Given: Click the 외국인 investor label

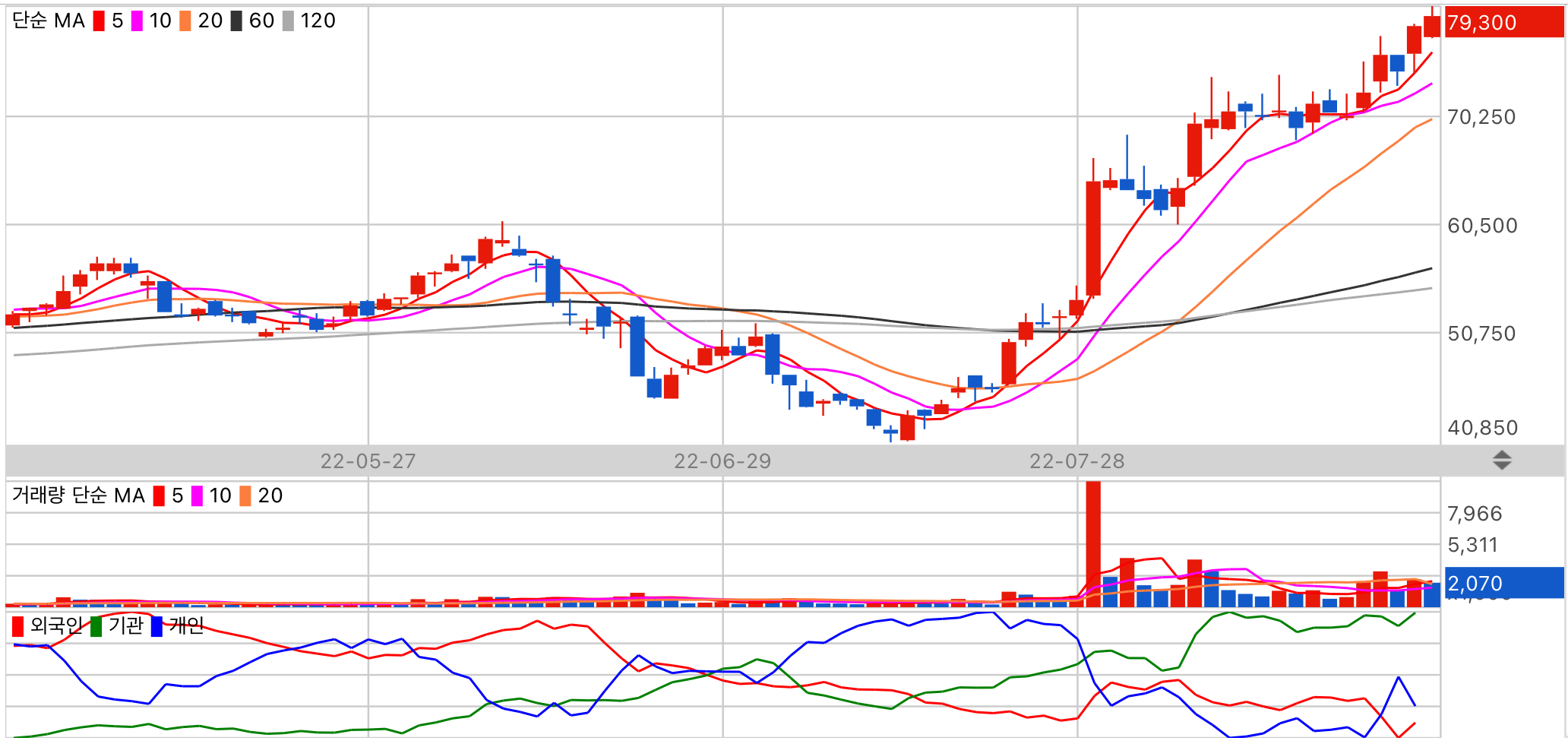Looking at the screenshot, I should click(56, 626).
